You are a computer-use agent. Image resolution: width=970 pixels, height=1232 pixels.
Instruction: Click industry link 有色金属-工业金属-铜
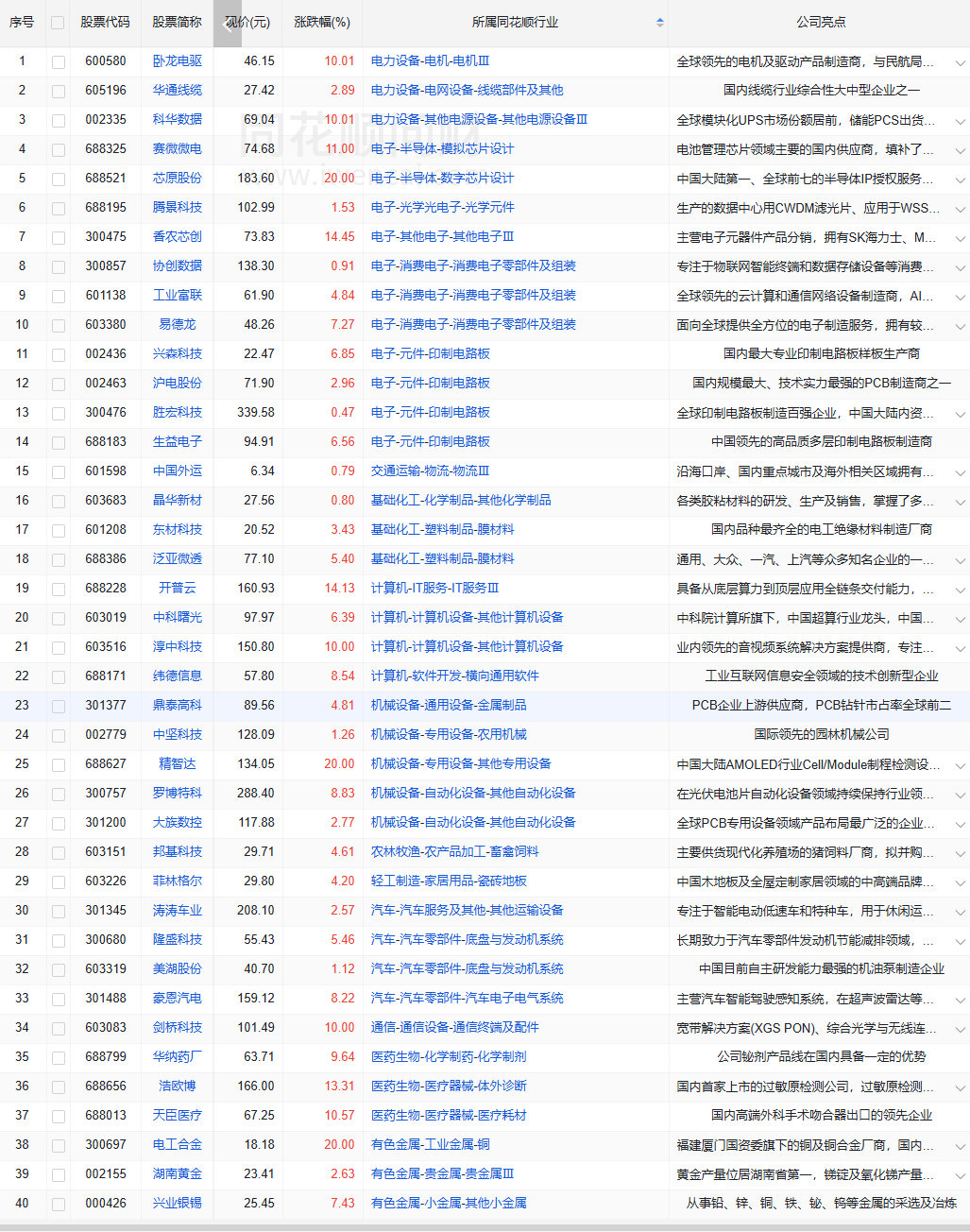click(430, 1145)
